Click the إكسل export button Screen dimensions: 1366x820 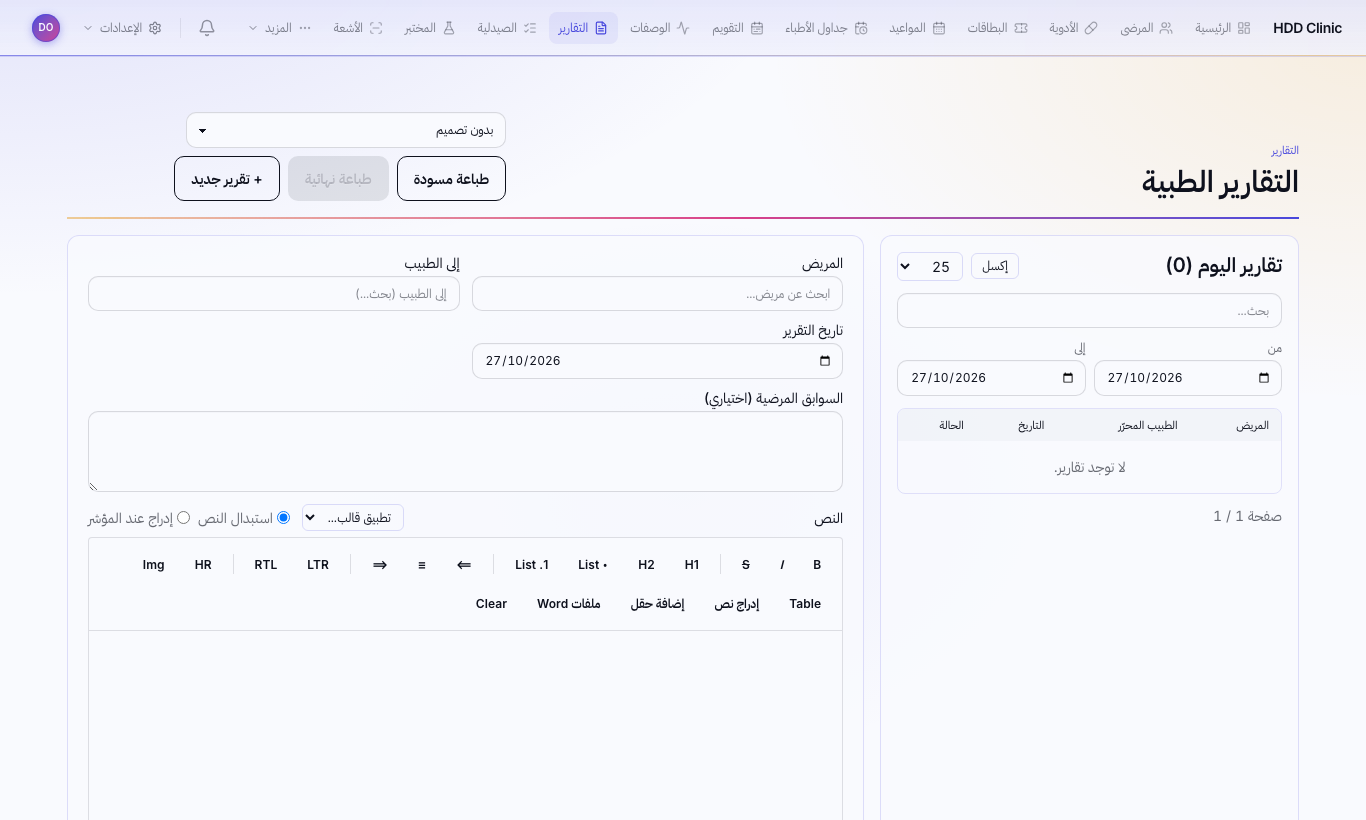995,266
